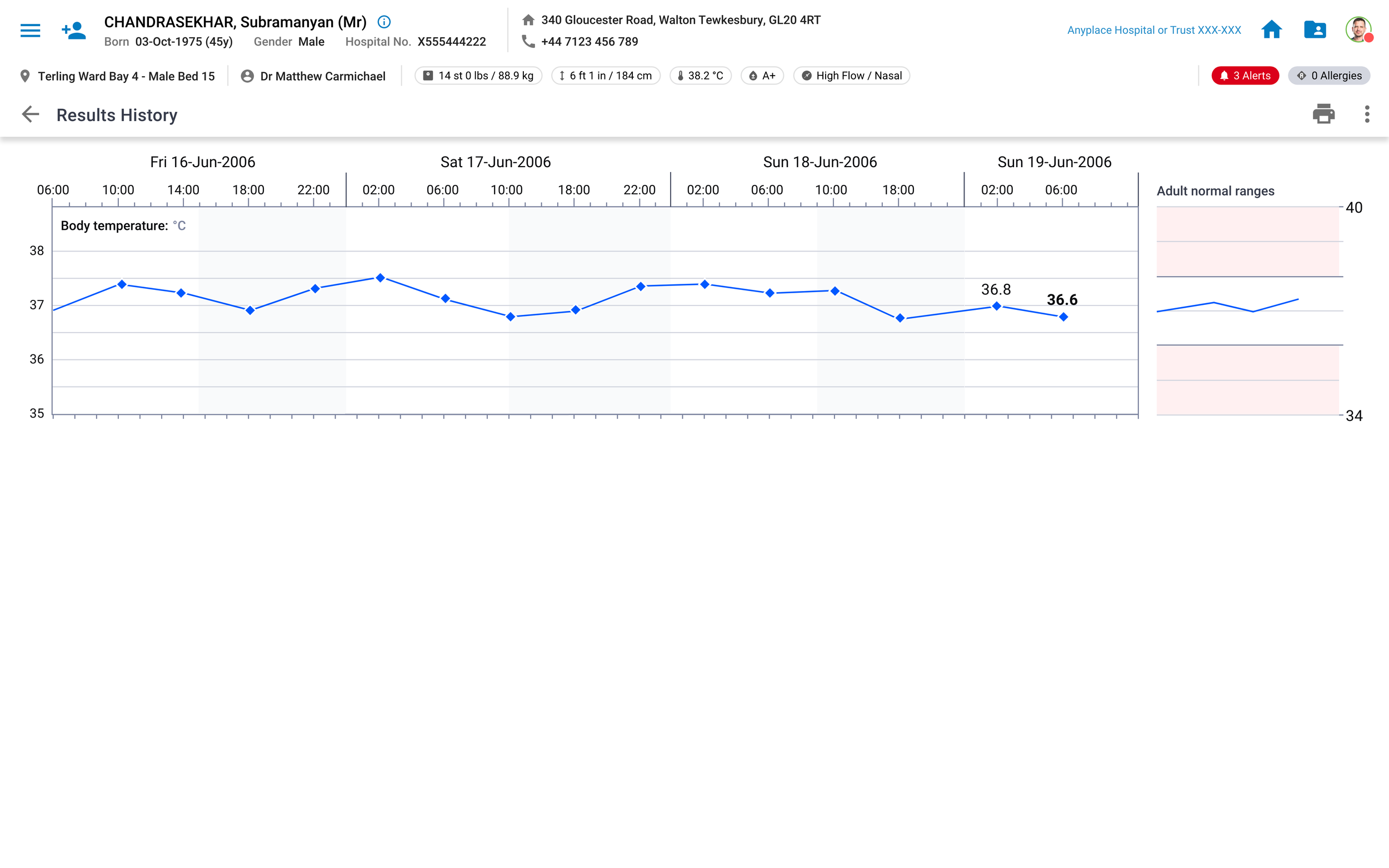The height and width of the screenshot is (868, 1389).
Task: Print the results history
Action: 1323,114
